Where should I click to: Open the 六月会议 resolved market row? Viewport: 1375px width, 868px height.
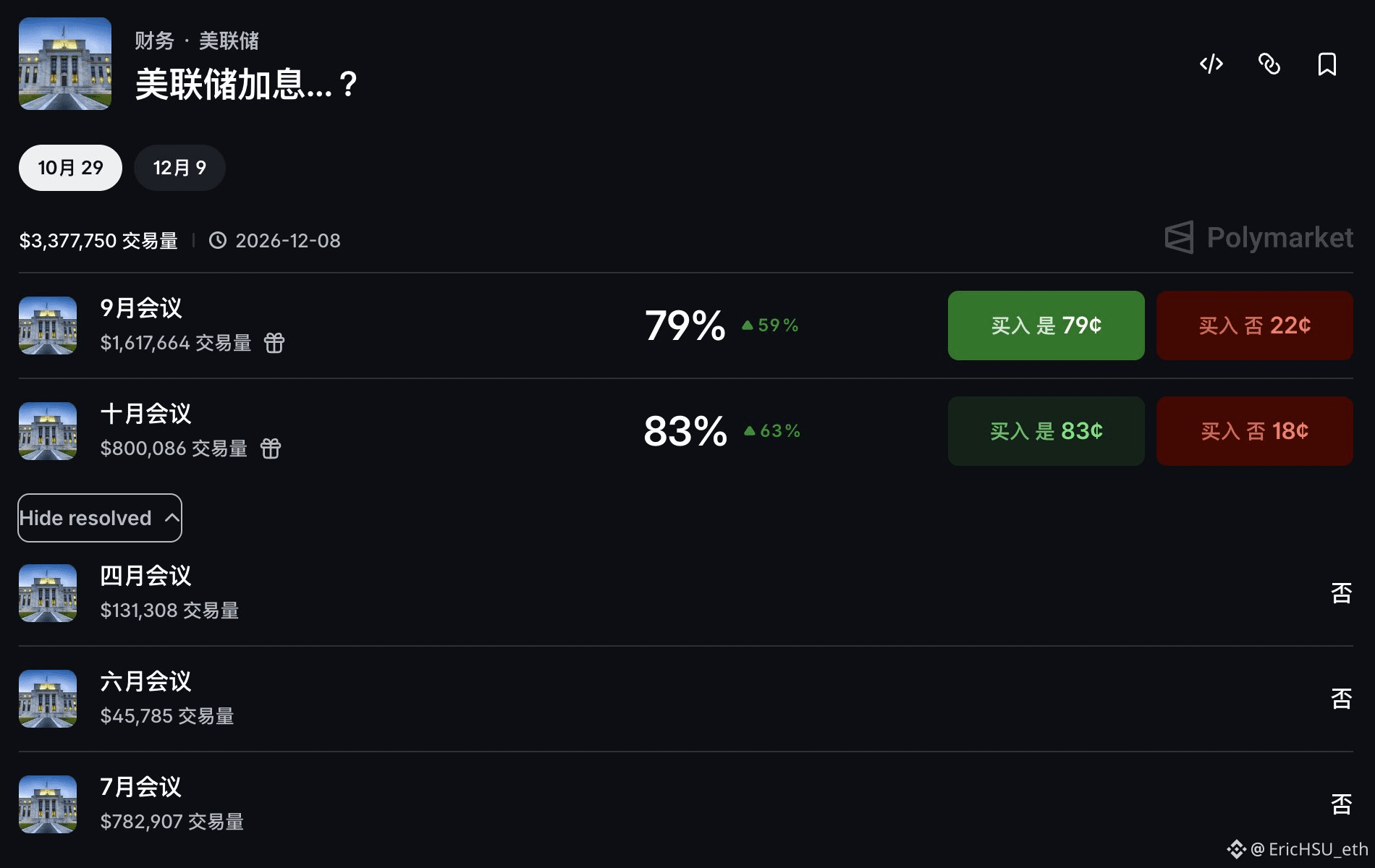686,699
